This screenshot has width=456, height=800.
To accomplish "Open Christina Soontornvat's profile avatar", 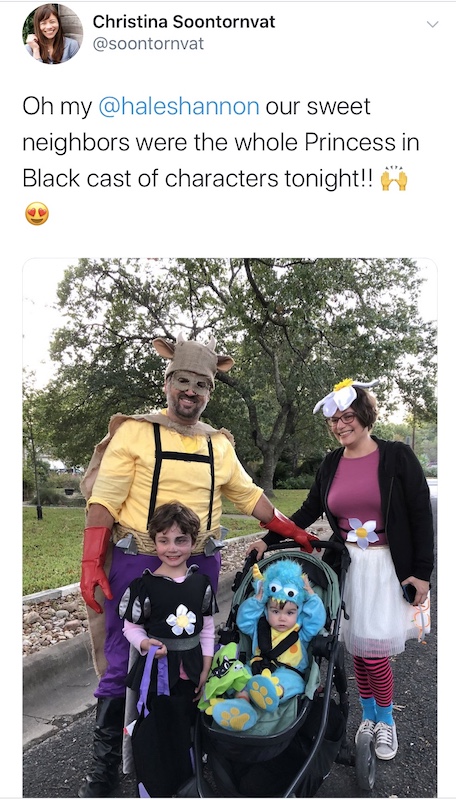I will 53,34.
